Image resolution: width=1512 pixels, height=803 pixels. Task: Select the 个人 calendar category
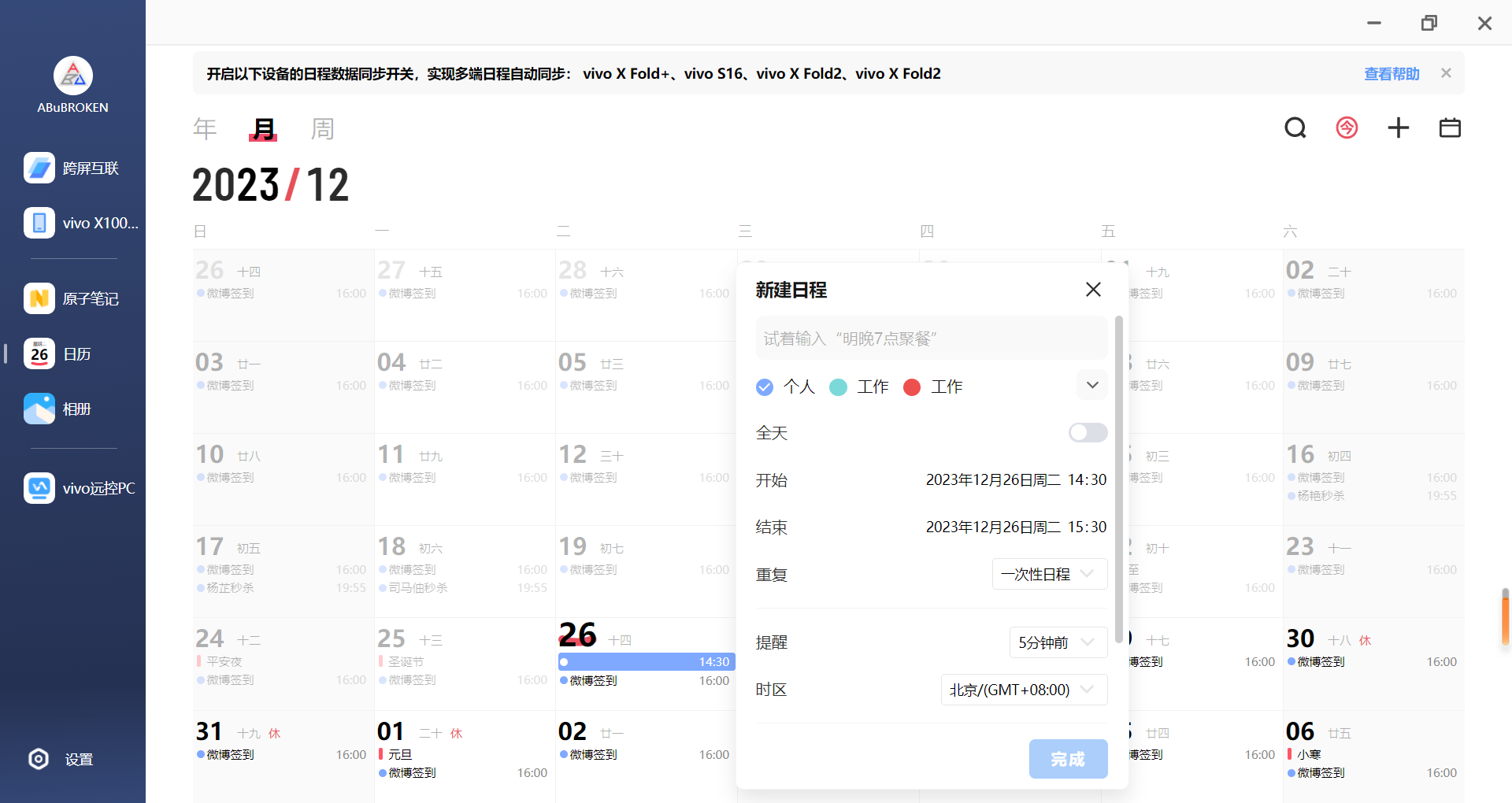tap(785, 387)
